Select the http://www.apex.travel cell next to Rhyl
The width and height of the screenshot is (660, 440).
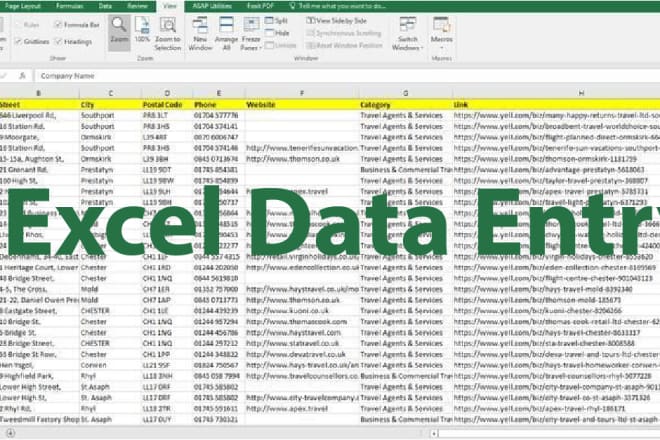[302, 408]
